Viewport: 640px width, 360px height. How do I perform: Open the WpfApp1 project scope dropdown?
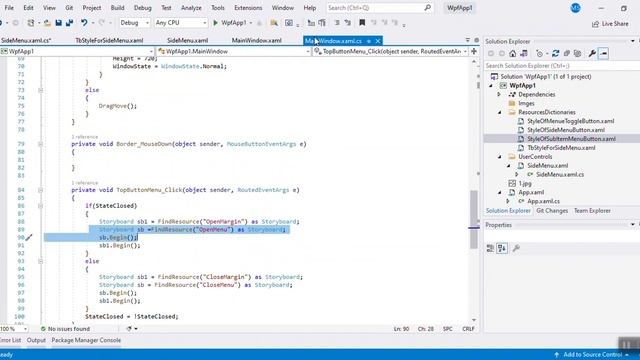[x=77, y=51]
